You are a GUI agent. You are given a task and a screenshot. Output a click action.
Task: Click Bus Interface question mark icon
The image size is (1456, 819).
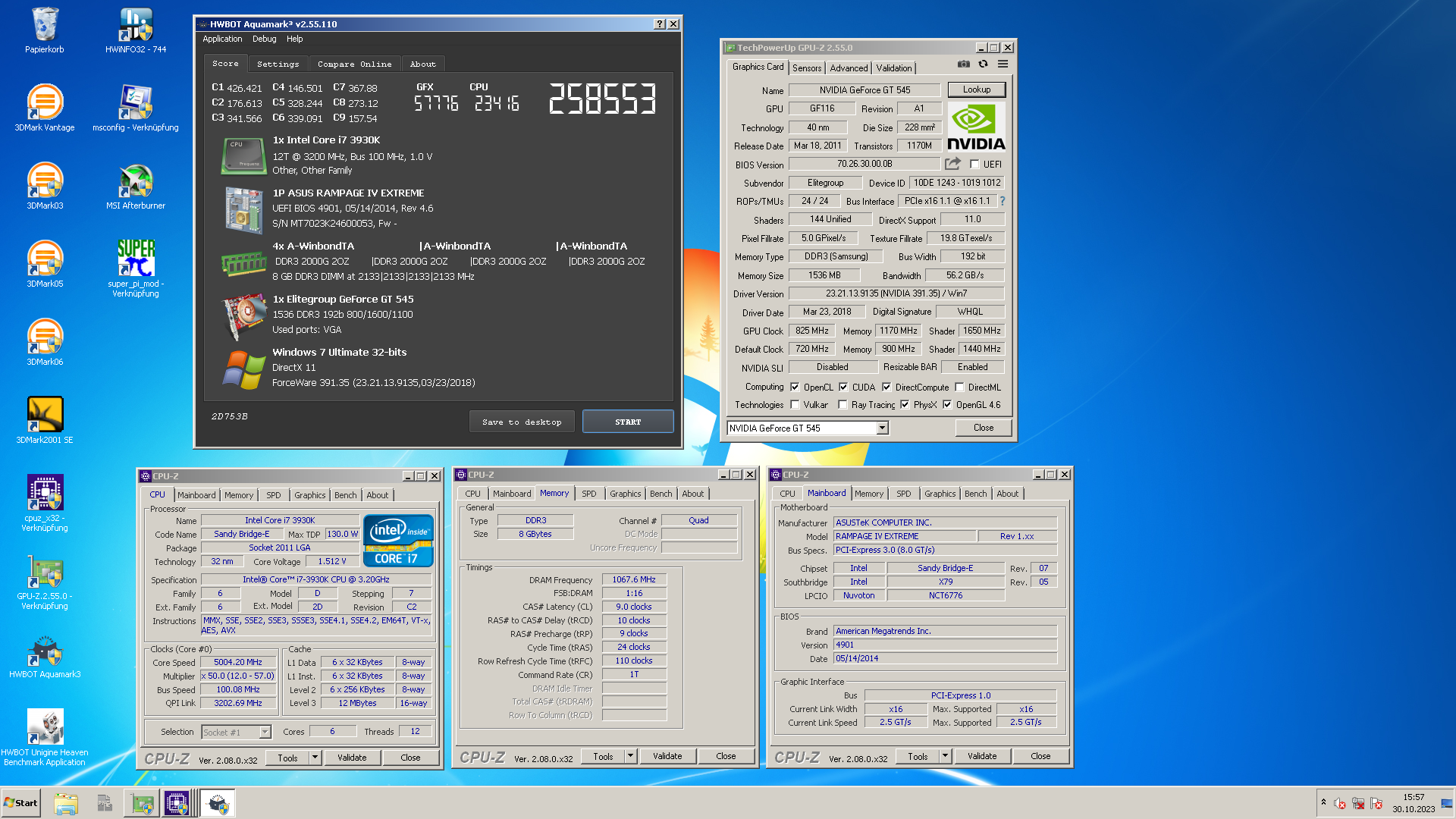point(1002,201)
